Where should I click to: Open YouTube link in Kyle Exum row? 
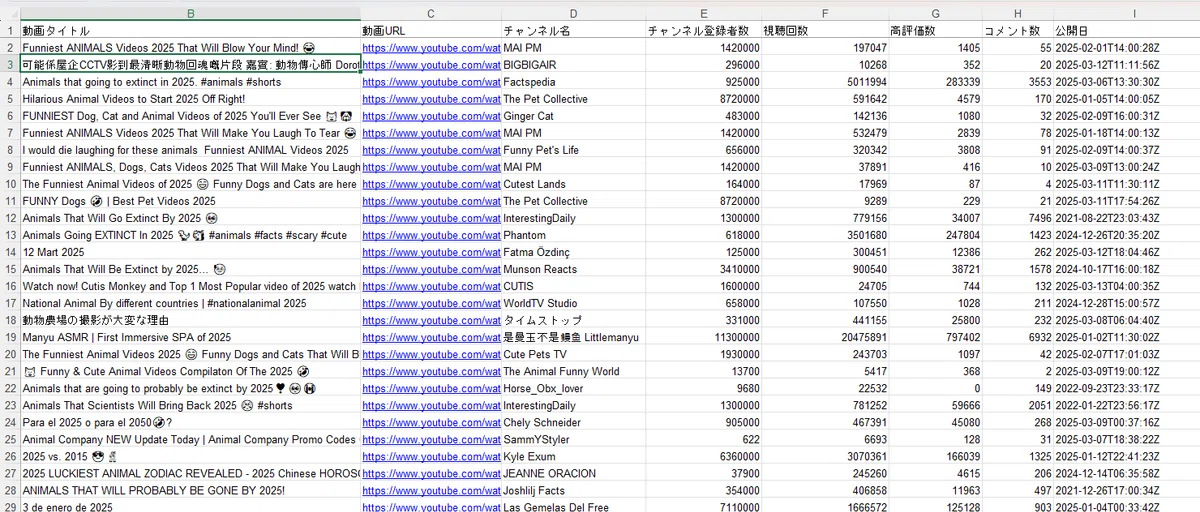431,456
